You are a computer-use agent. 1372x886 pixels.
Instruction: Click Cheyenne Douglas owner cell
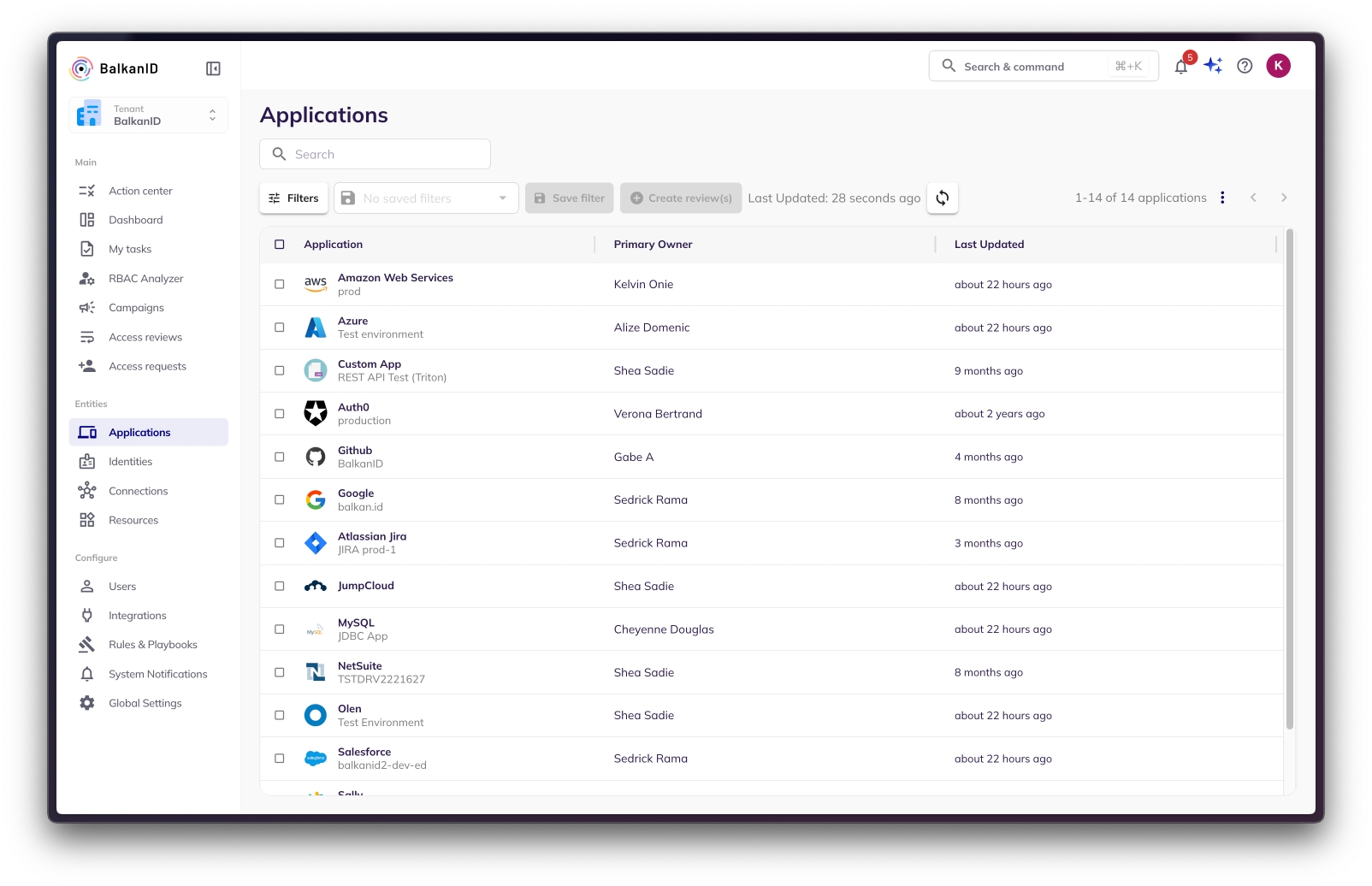tap(664, 629)
